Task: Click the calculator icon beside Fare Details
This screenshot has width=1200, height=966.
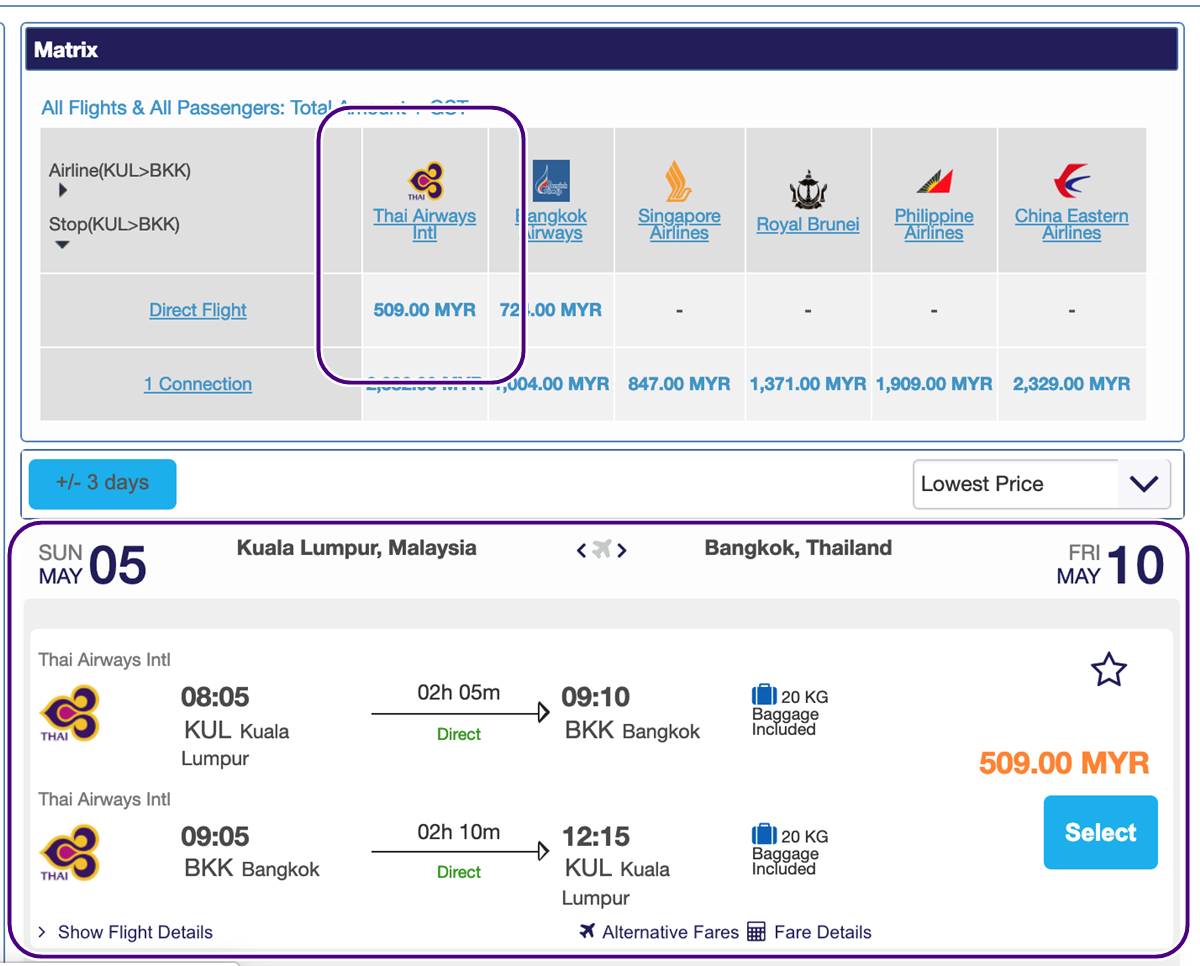Action: click(756, 932)
